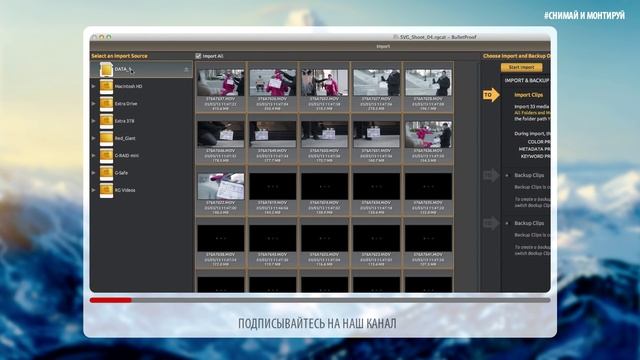
Task: Select the DATA_ source row label
Action: pos(122,69)
